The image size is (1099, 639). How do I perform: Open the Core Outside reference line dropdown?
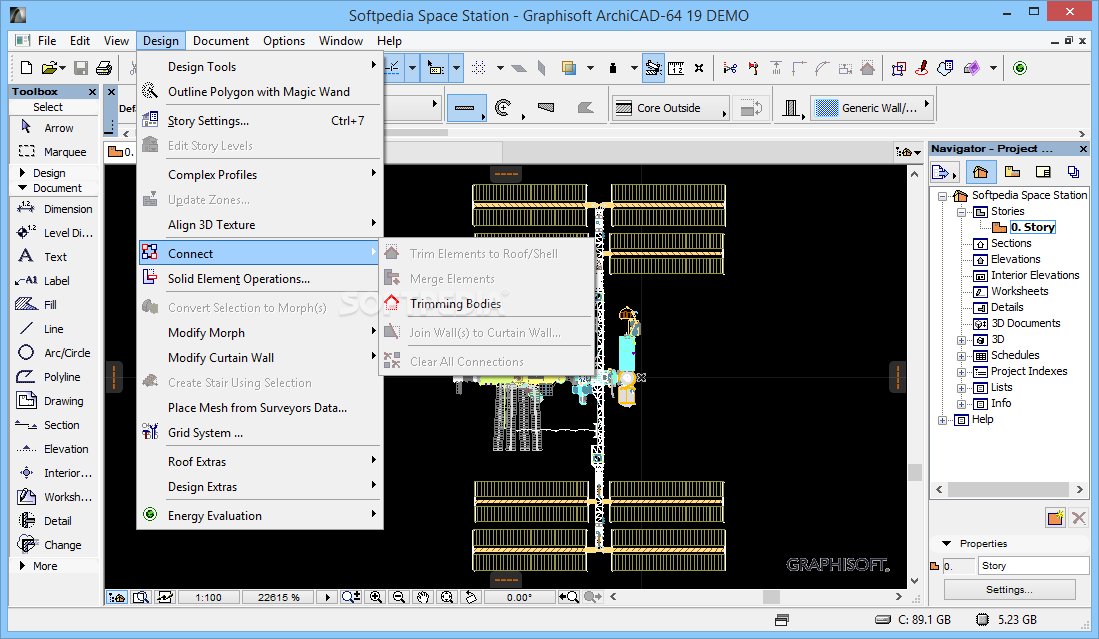point(671,108)
